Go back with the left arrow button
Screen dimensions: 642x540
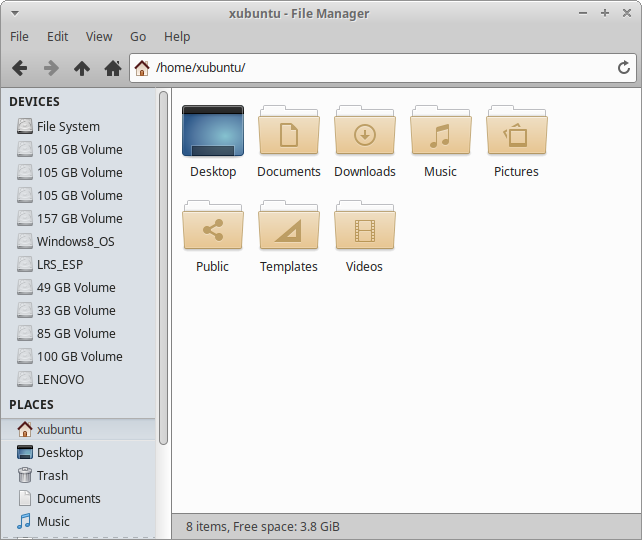coord(19,68)
